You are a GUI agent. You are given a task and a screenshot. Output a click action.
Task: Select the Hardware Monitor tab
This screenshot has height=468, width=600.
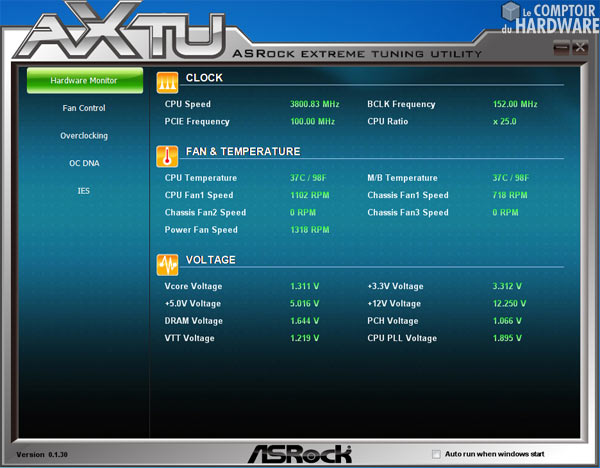pyautogui.click(x=85, y=80)
